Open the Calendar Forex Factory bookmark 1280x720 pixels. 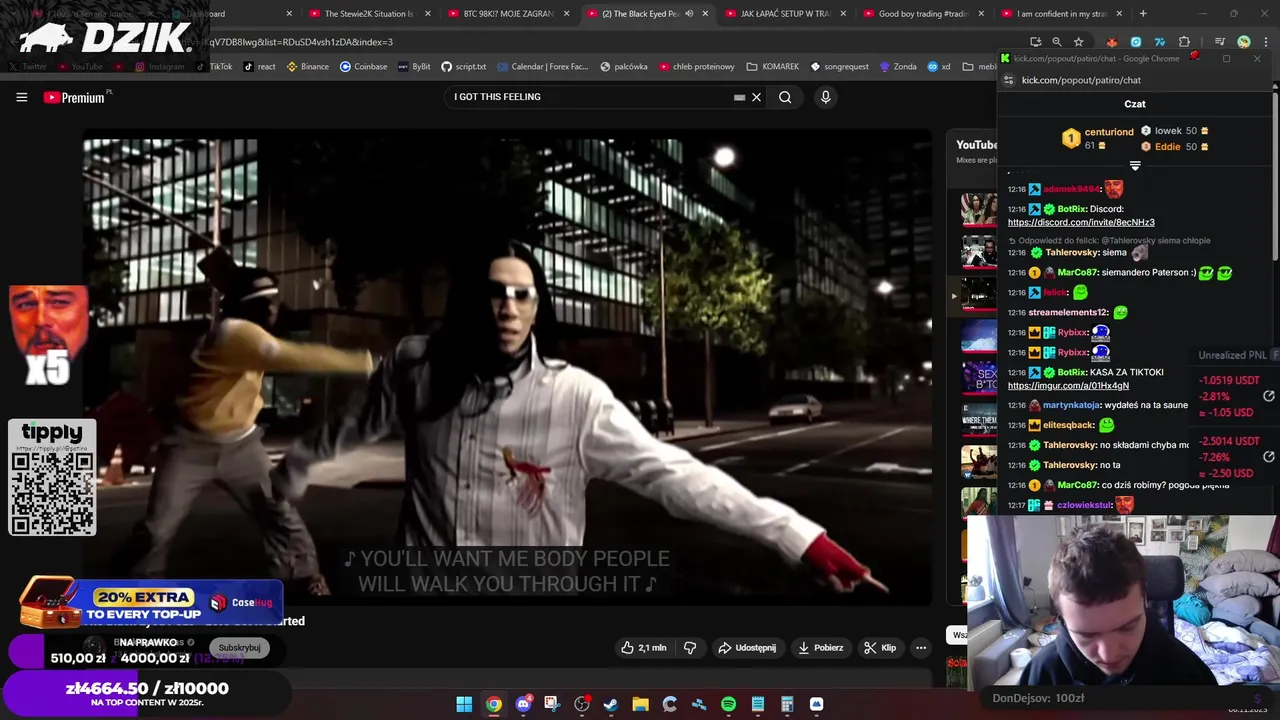tap(542, 67)
